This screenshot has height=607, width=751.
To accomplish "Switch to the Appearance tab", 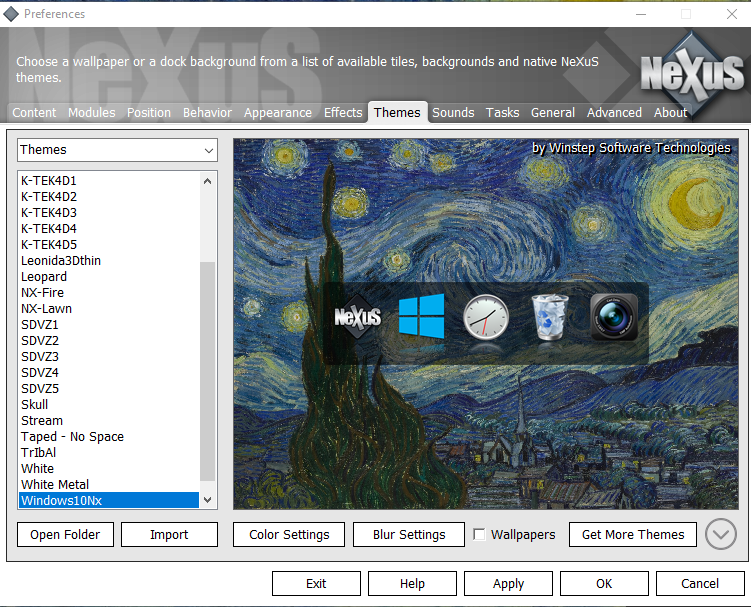I will click(277, 113).
